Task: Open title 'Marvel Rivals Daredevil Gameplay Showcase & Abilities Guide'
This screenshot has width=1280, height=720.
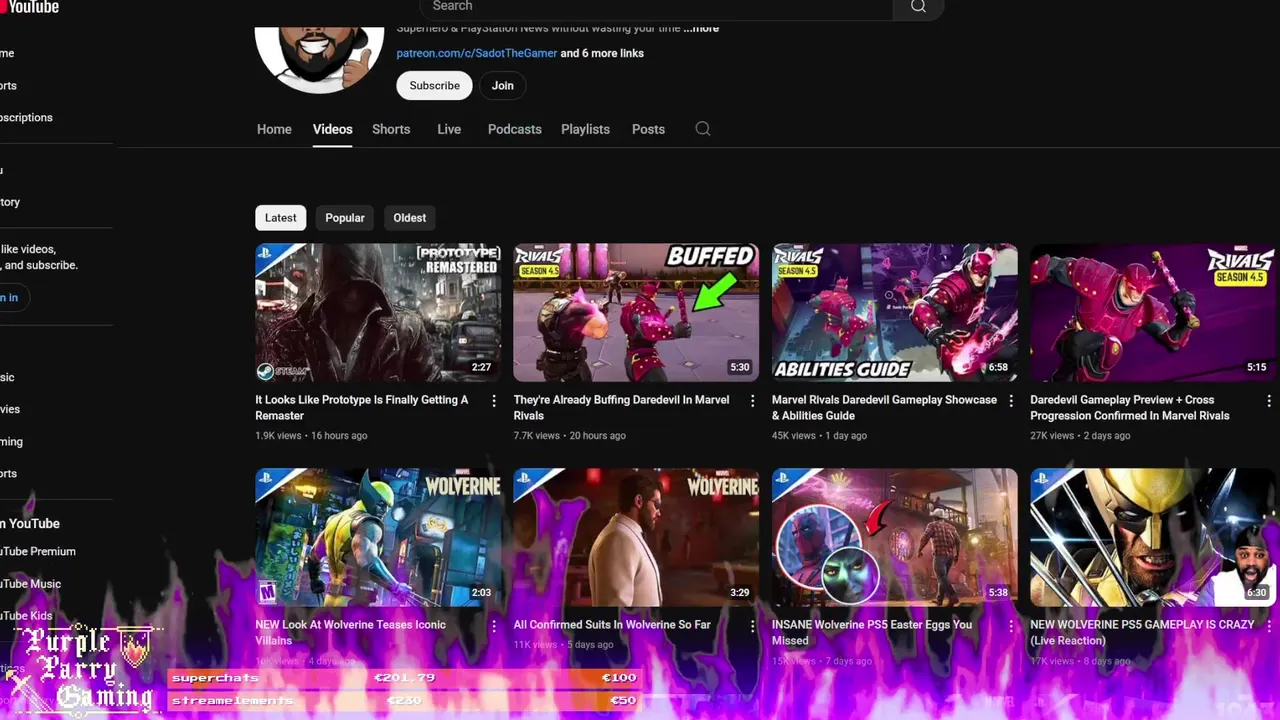Action: (884, 408)
